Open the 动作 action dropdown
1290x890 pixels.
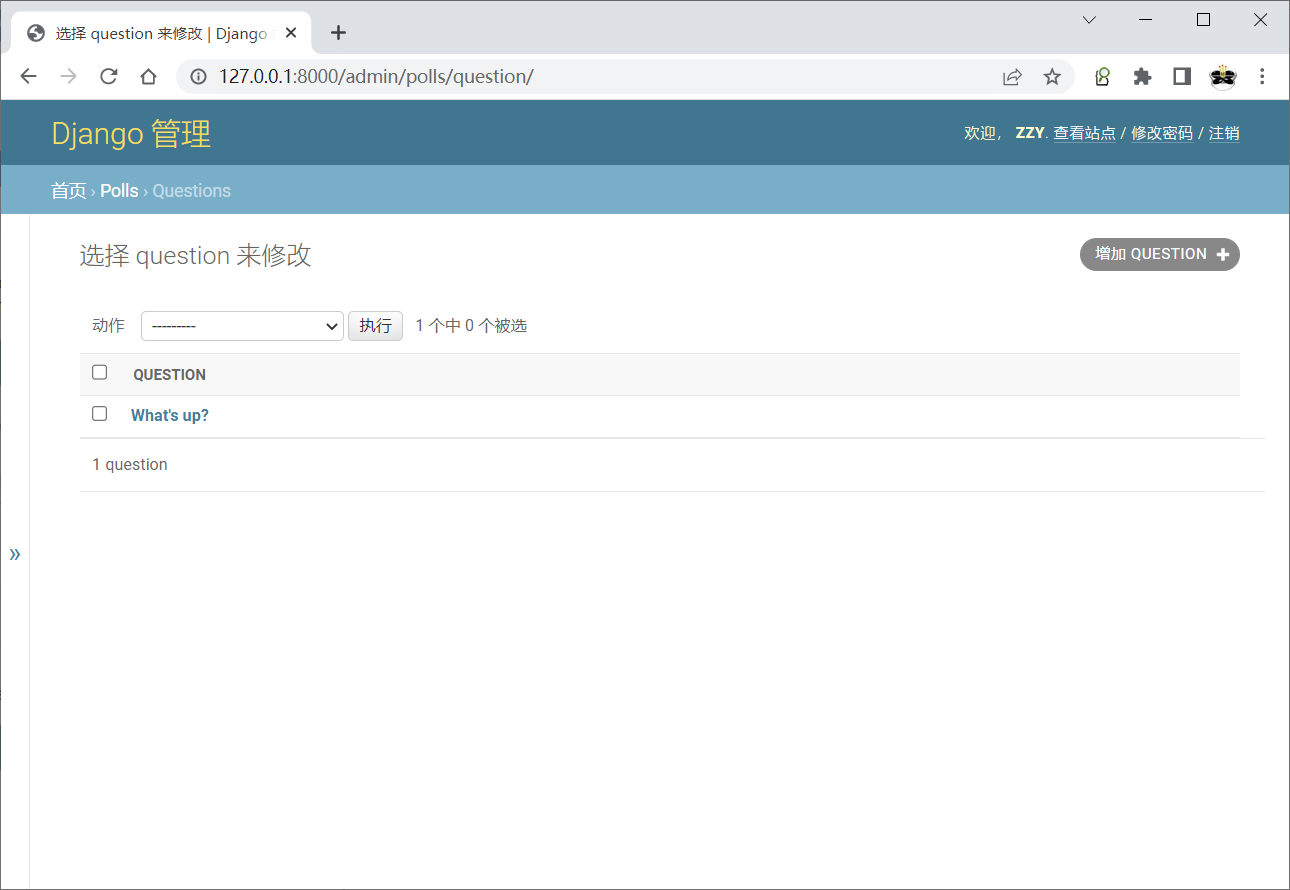coord(242,326)
